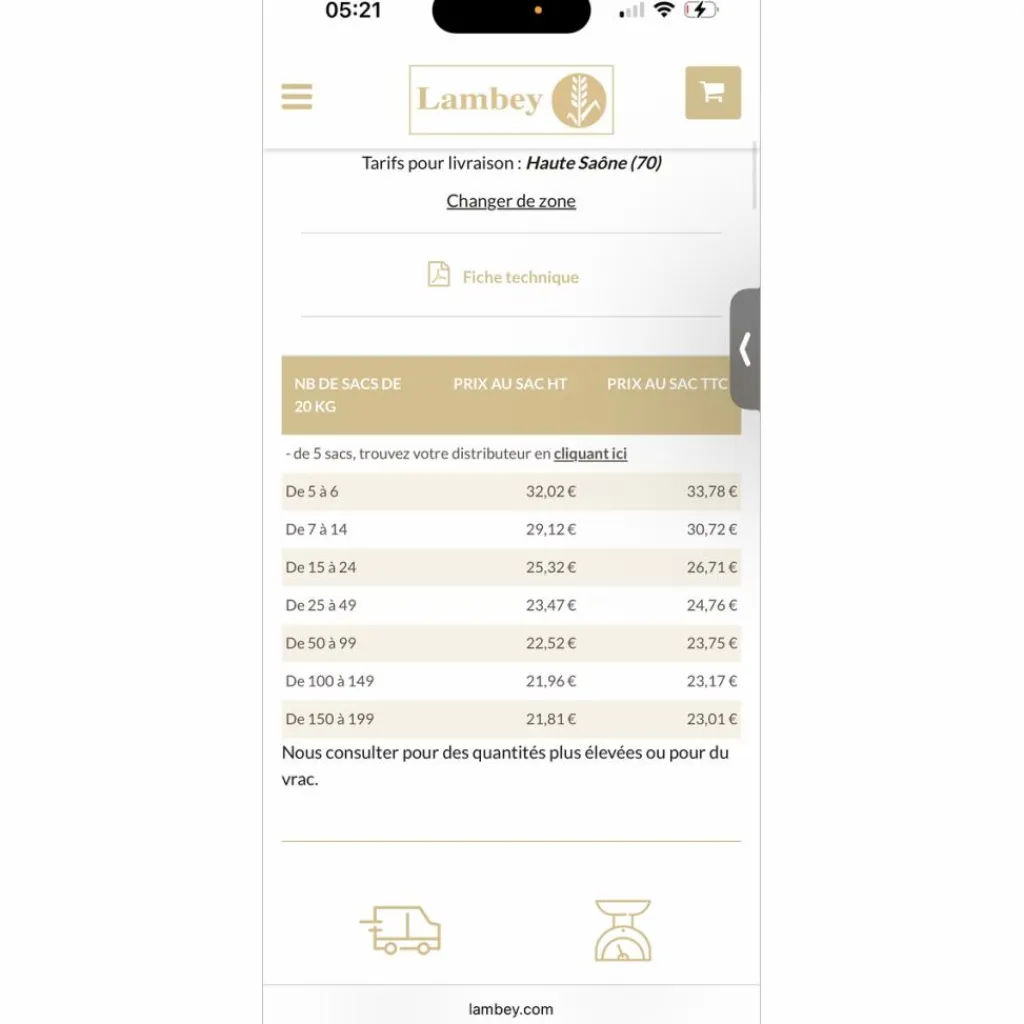Click the weighing scale icon
This screenshot has height=1024, width=1024.
[x=622, y=931]
